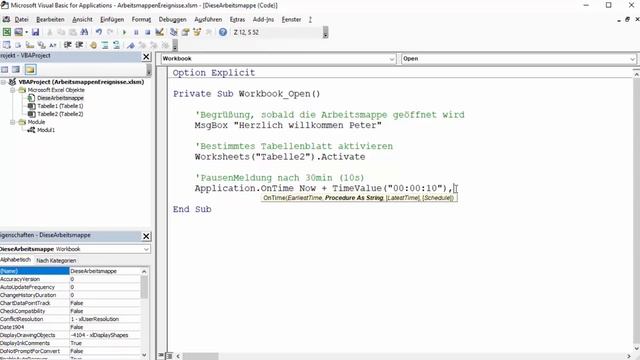Collapse the Module folder
The height and width of the screenshot is (360, 640).
pyautogui.click(x=13, y=122)
